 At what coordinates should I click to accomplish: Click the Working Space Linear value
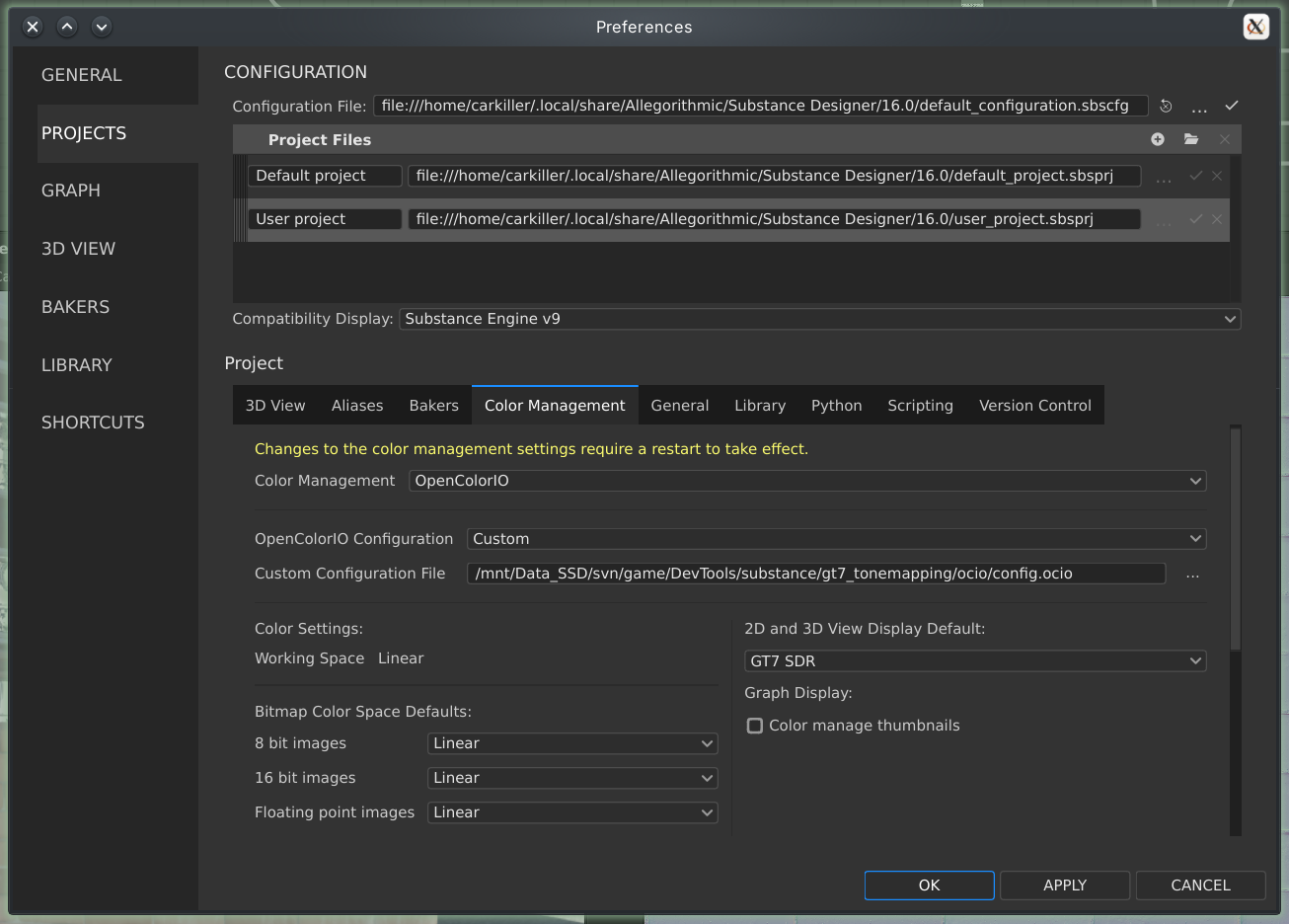click(401, 658)
